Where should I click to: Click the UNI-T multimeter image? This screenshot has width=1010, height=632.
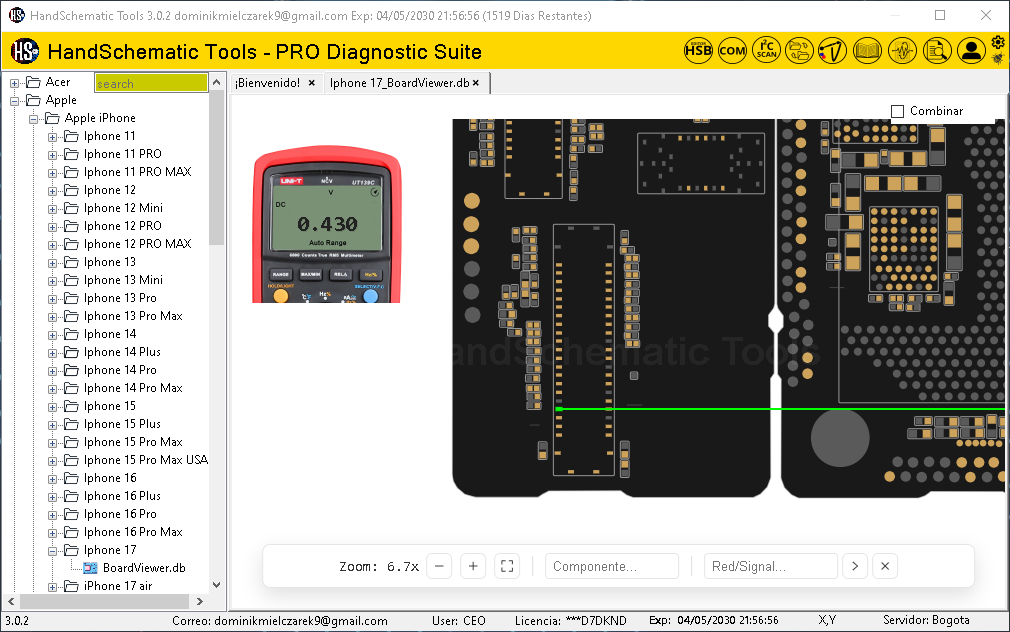327,224
